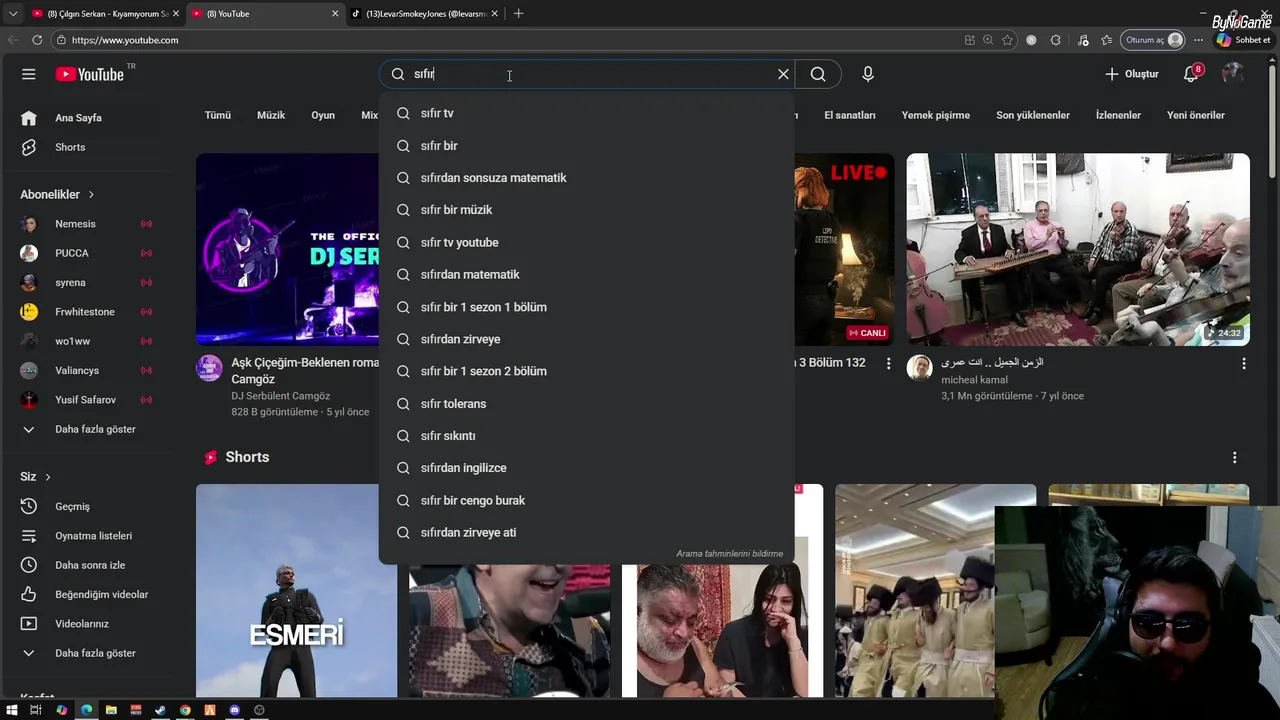
Task: Open Steam from the taskbar
Action: pyautogui.click(x=160, y=710)
